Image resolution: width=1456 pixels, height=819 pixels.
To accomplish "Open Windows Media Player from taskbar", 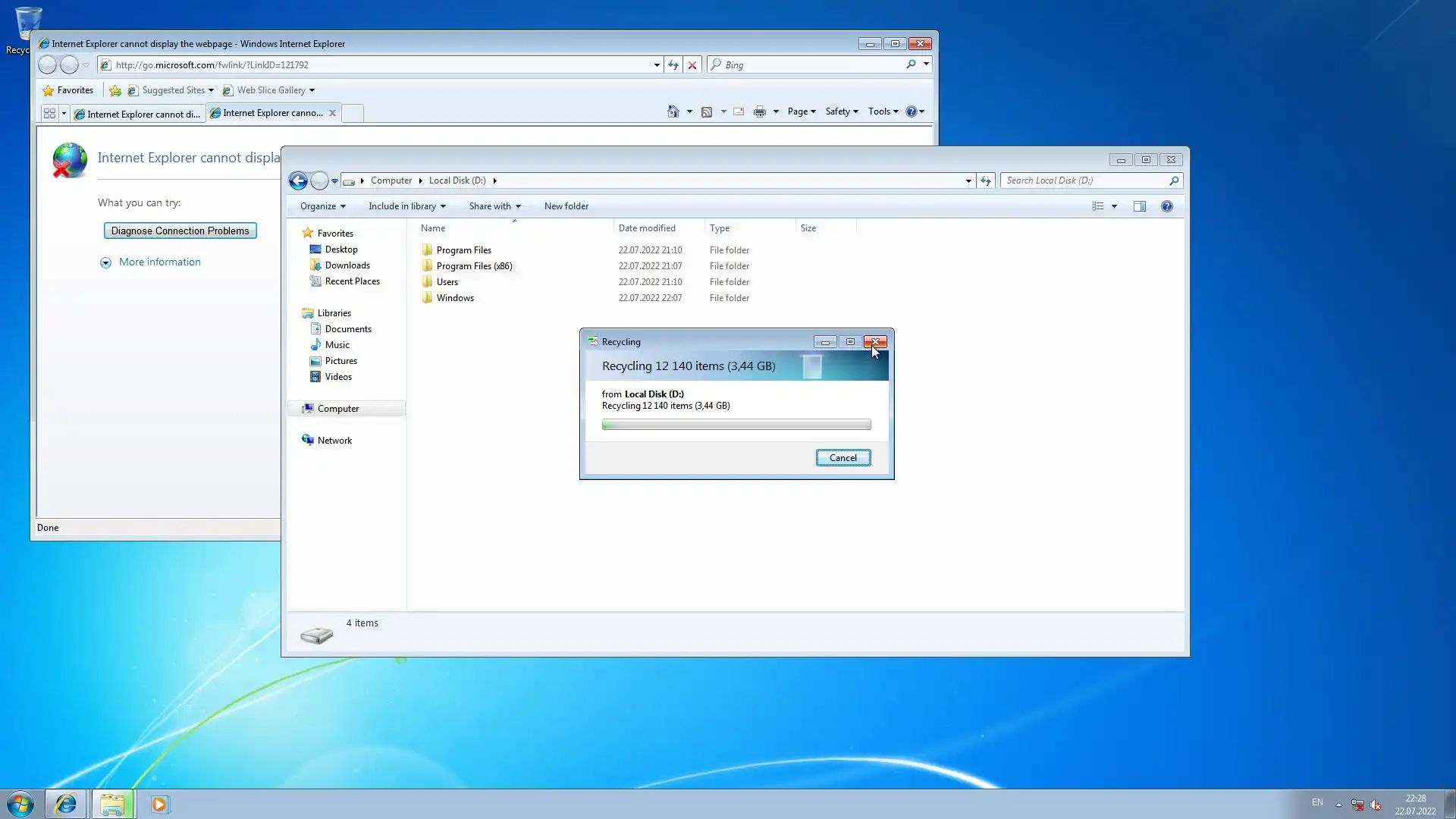I will [159, 804].
